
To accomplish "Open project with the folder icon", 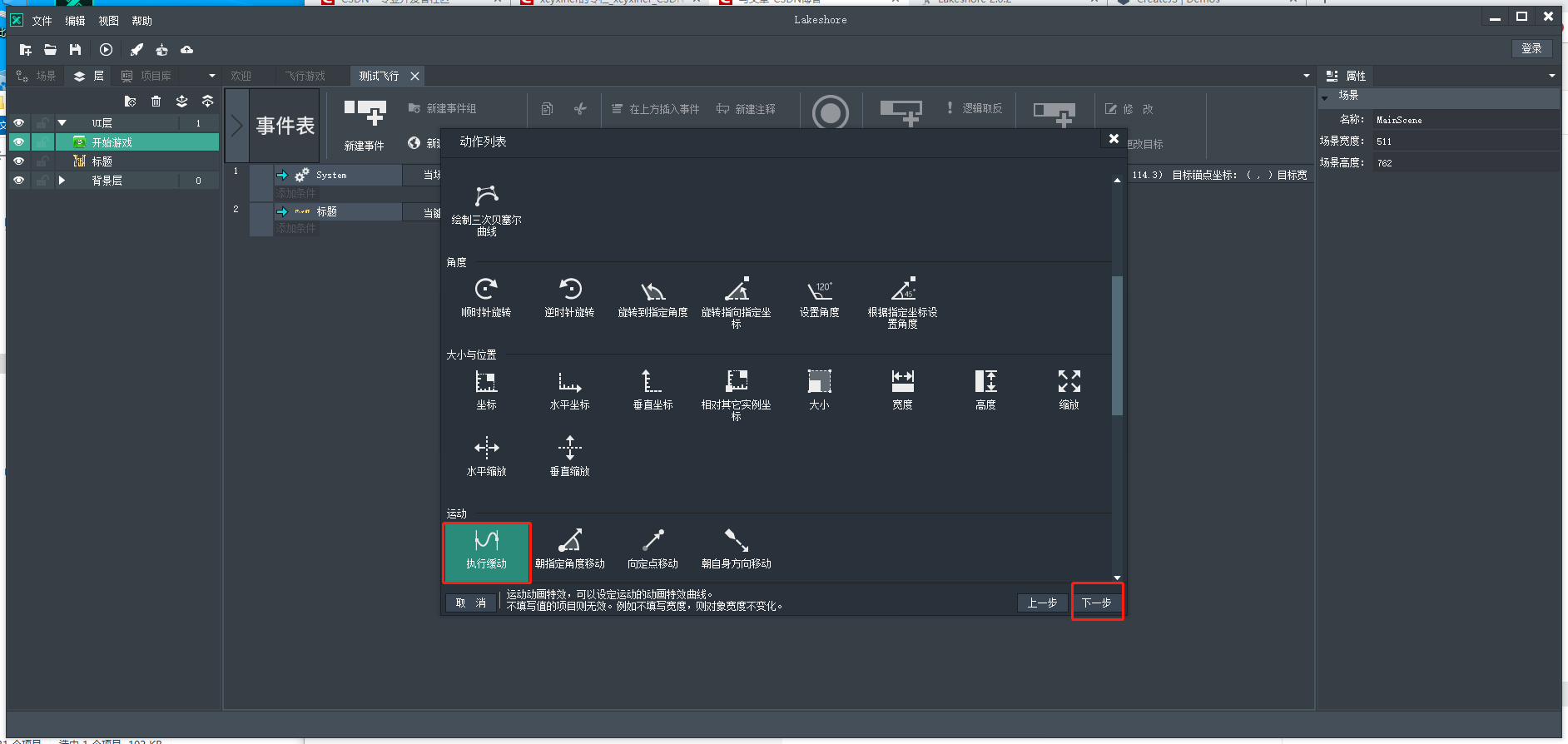I will point(50,50).
